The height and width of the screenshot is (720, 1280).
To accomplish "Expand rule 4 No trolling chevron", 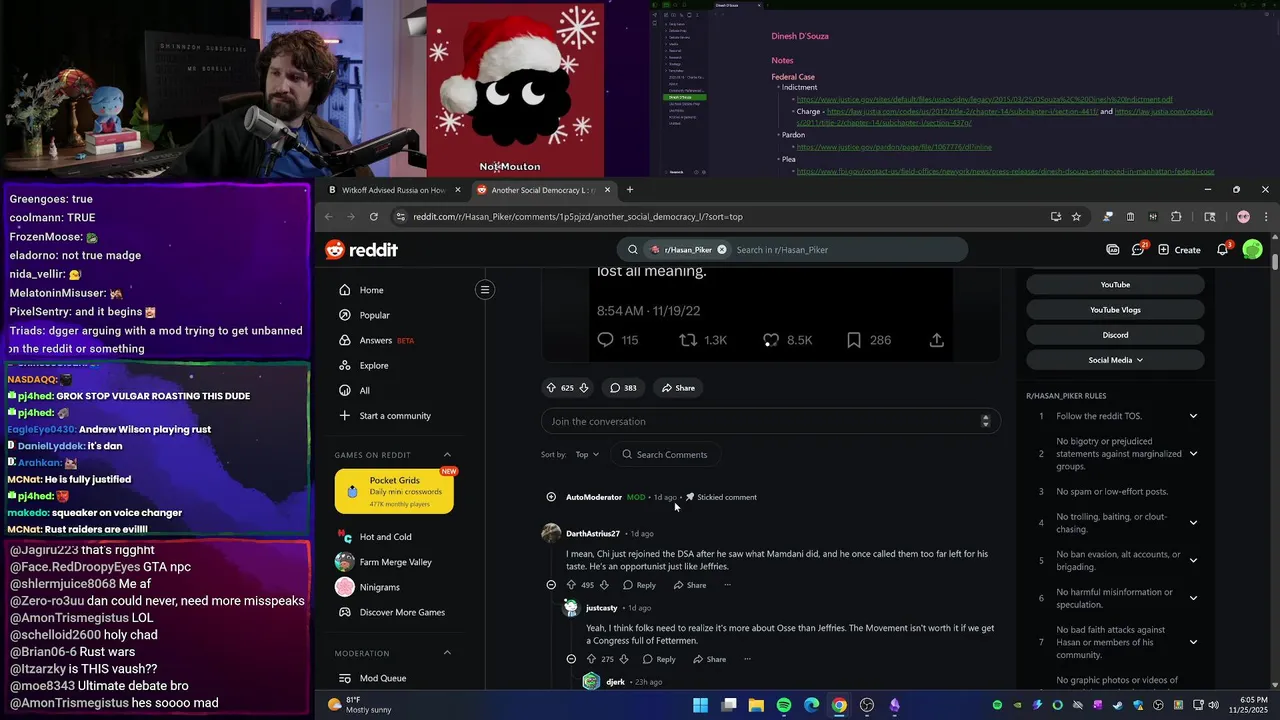I will click(x=1193, y=522).
